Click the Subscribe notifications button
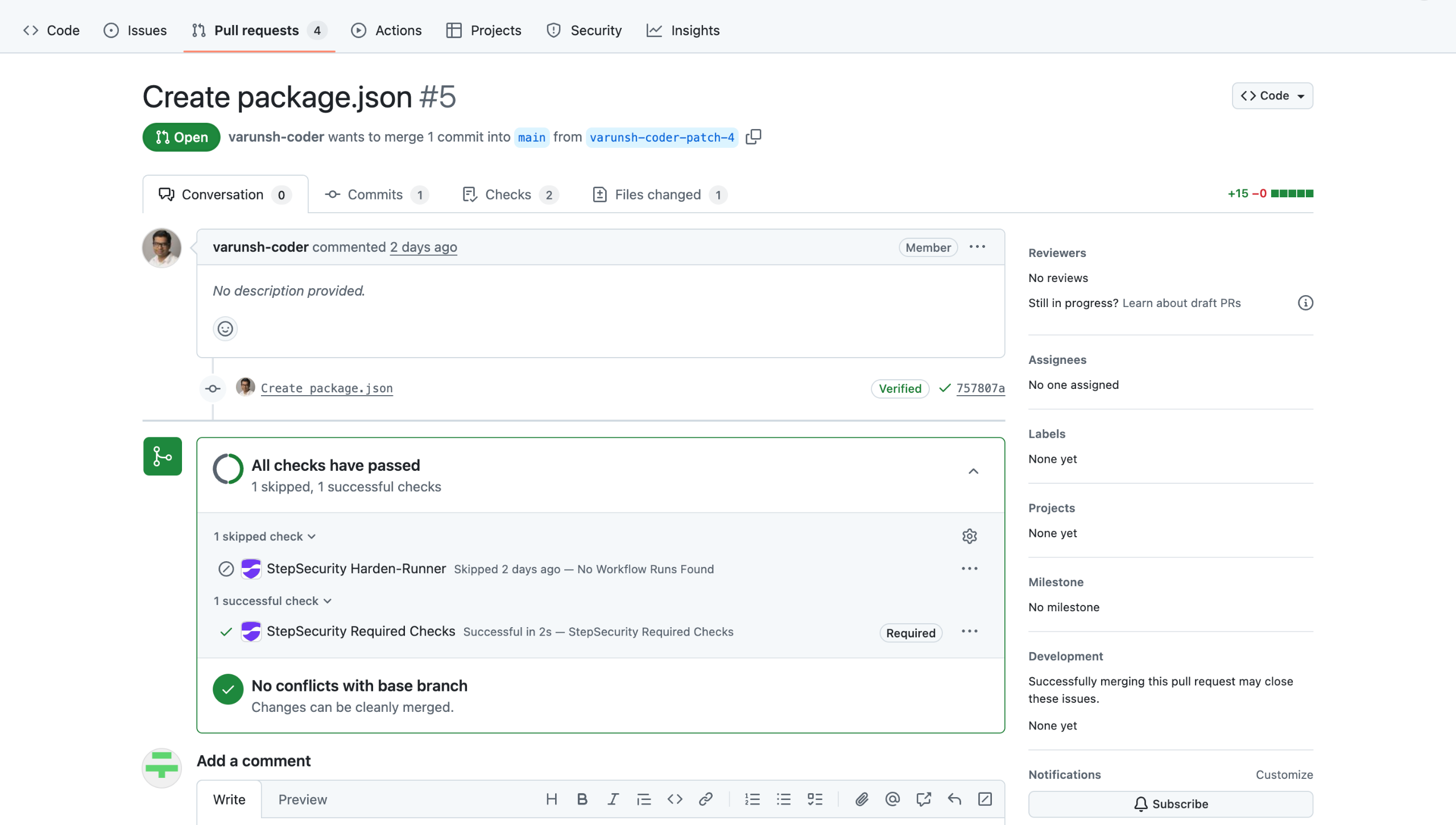This screenshot has height=825, width=1456. click(x=1170, y=803)
